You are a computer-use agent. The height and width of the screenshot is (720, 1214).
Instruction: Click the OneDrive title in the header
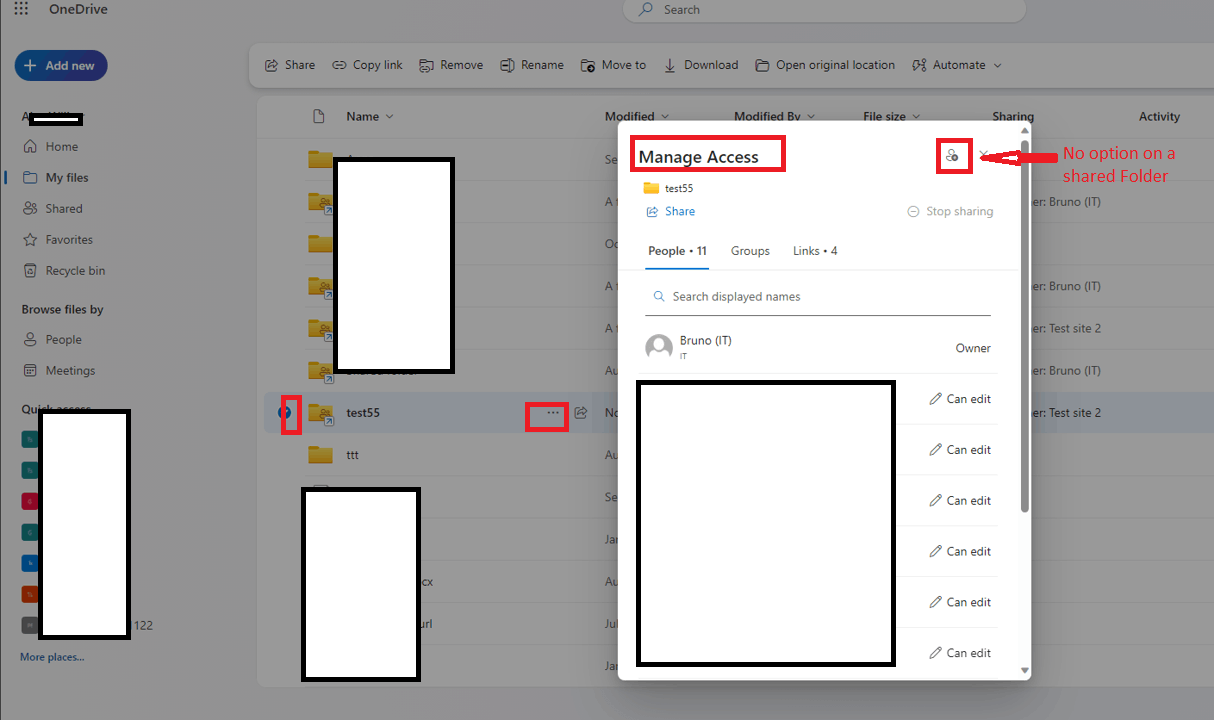[x=78, y=10]
